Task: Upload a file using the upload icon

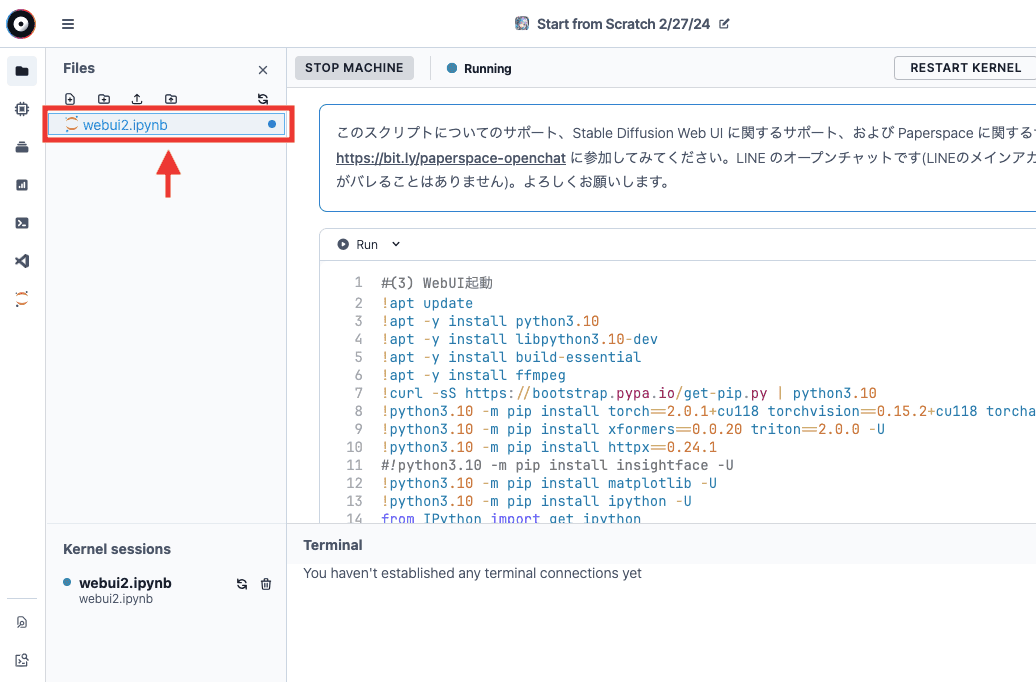Action: point(137,98)
